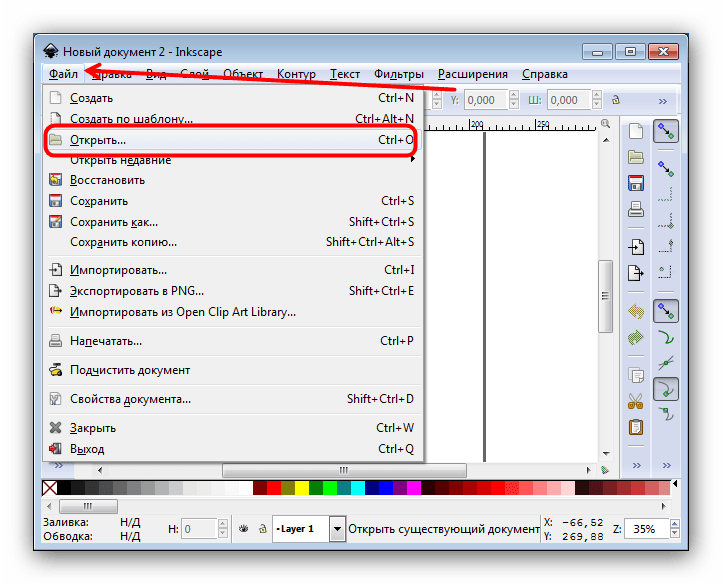This screenshot has width=722, height=584.
Task: Click the no-color X swatch
Action: click(50, 488)
